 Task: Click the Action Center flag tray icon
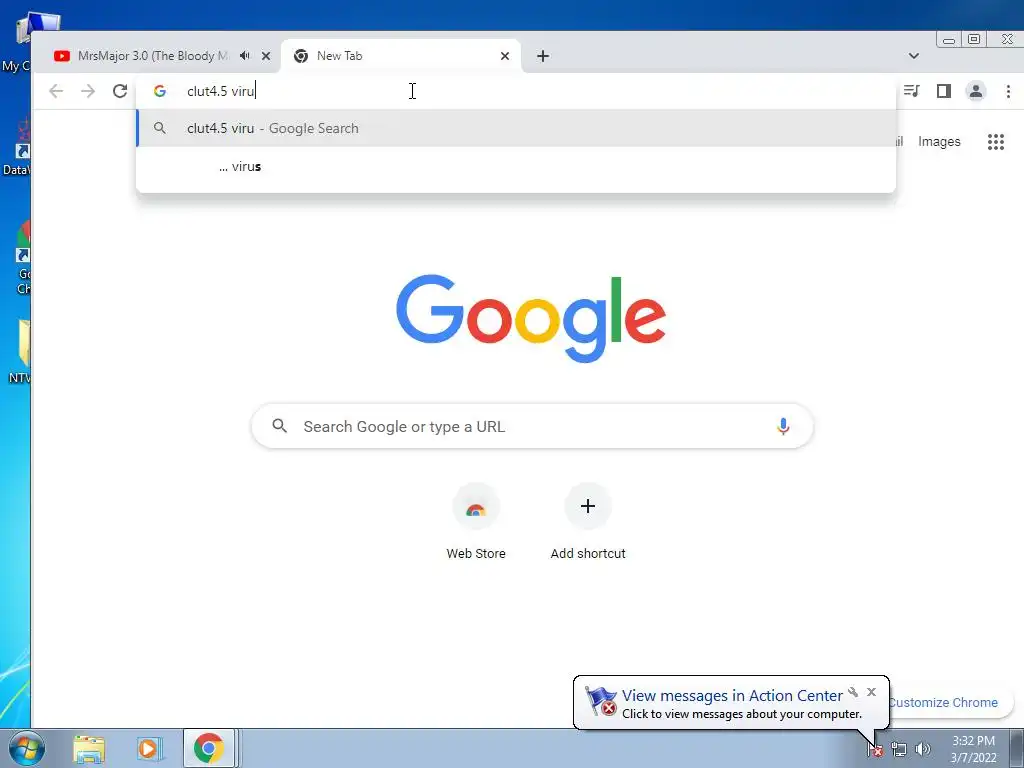point(875,750)
